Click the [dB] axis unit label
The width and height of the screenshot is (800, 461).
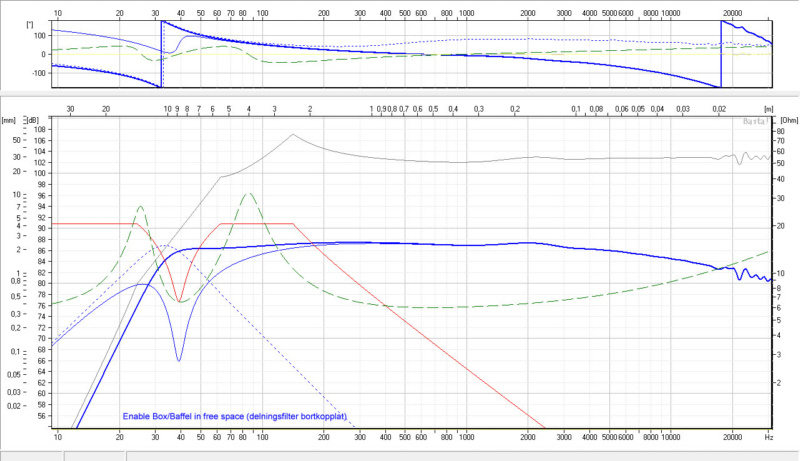pyautogui.click(x=34, y=119)
